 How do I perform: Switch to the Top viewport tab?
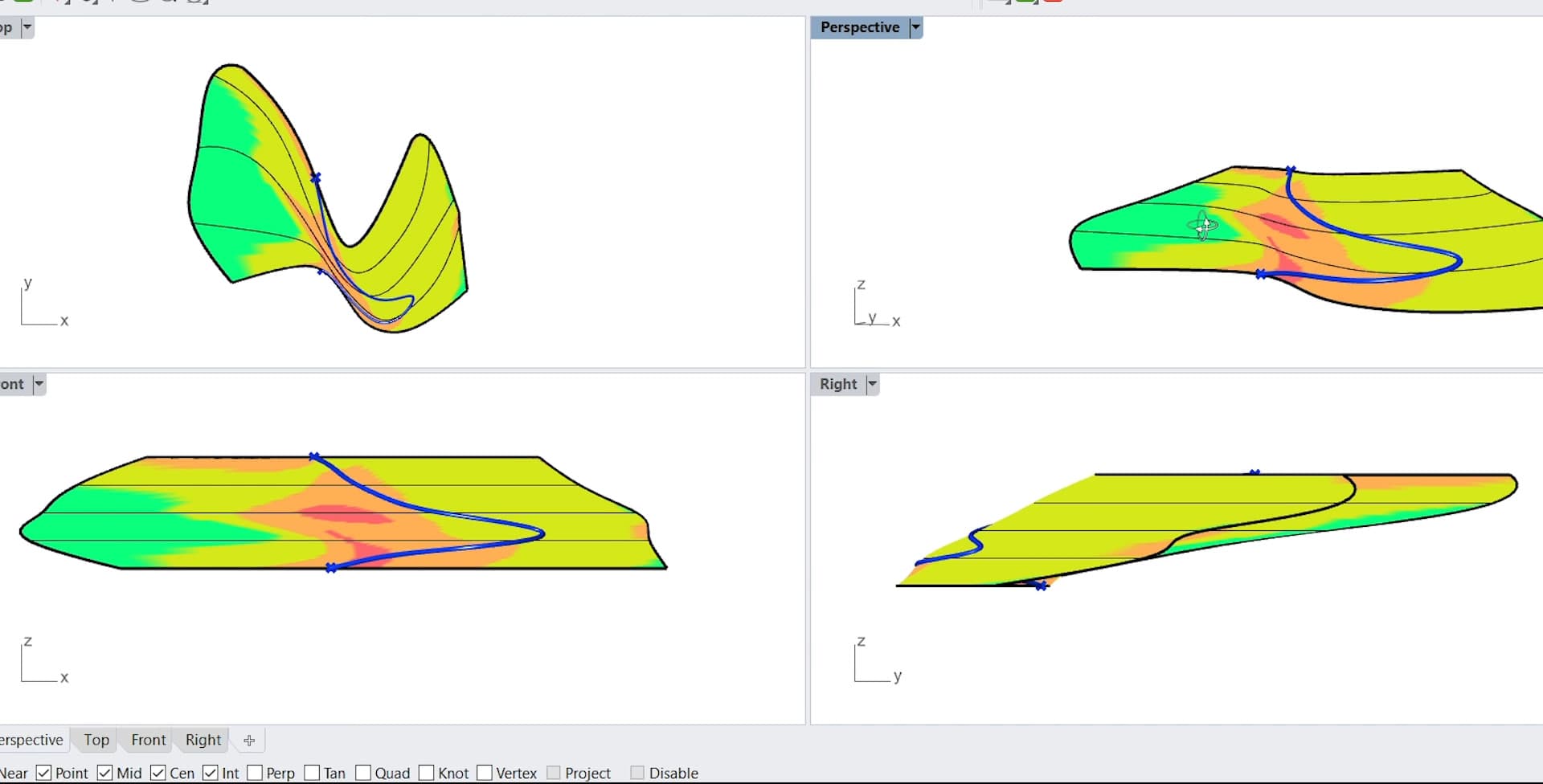tap(96, 740)
